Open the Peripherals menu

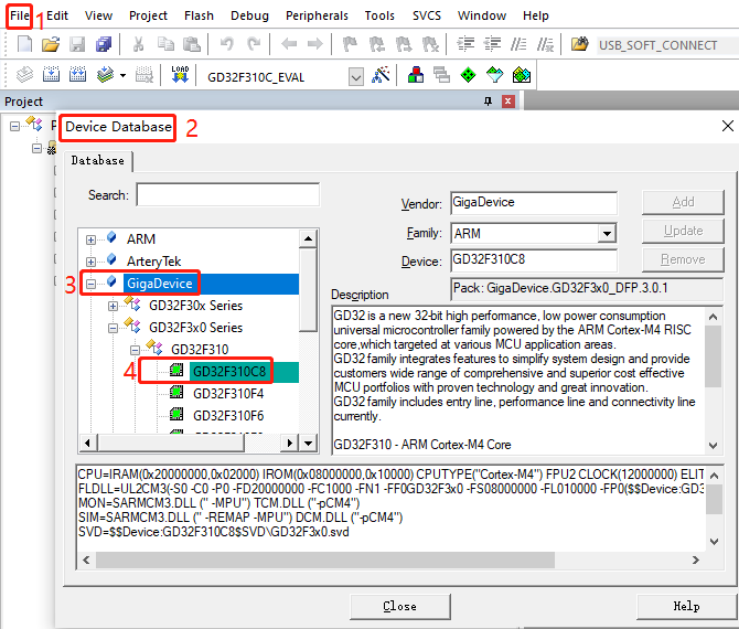(x=316, y=15)
